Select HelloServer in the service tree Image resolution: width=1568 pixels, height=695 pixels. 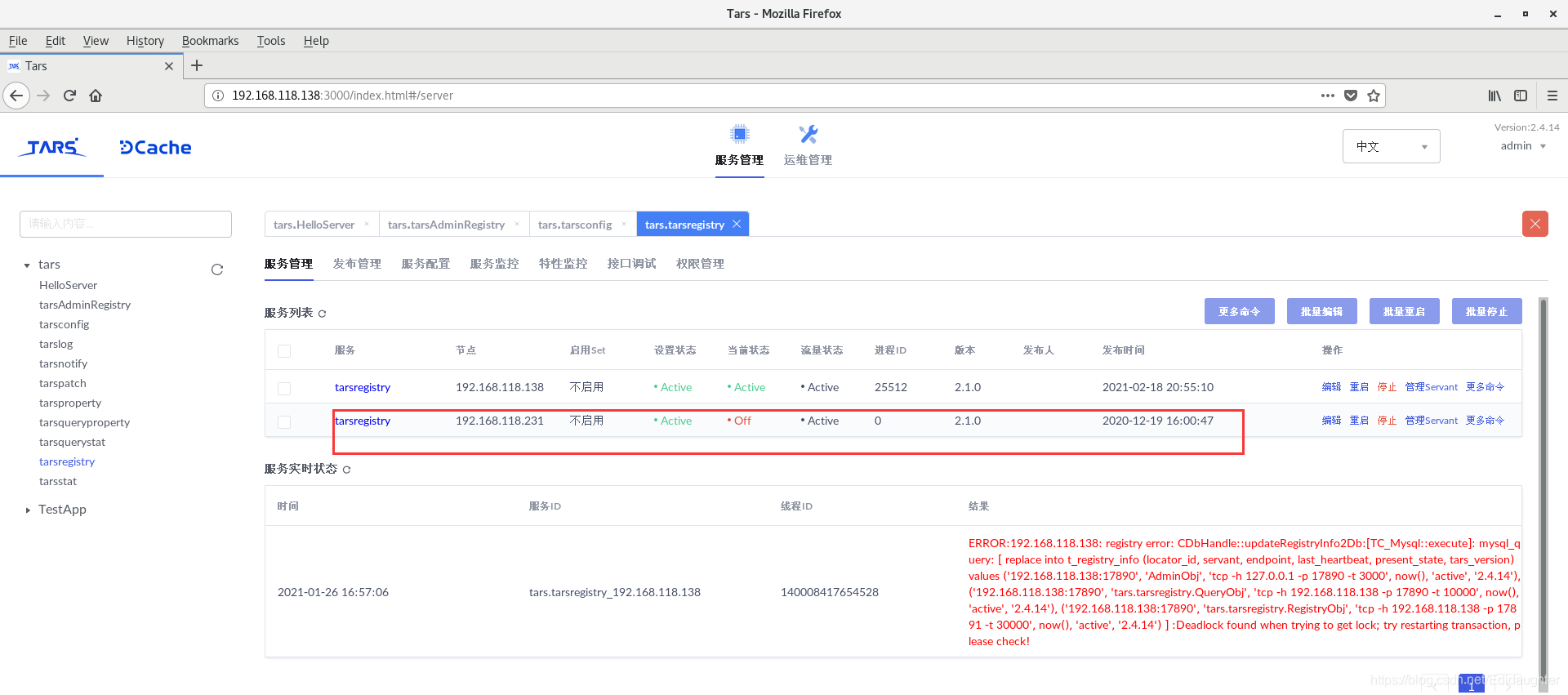tap(68, 285)
